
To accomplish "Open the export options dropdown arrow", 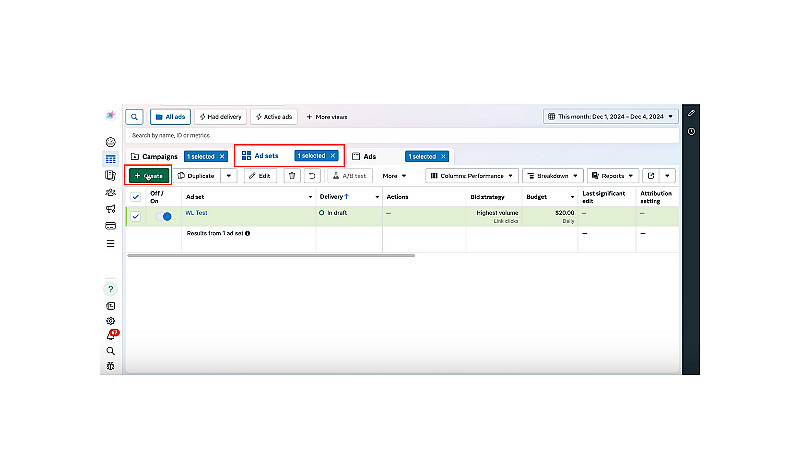I will 667,176.
